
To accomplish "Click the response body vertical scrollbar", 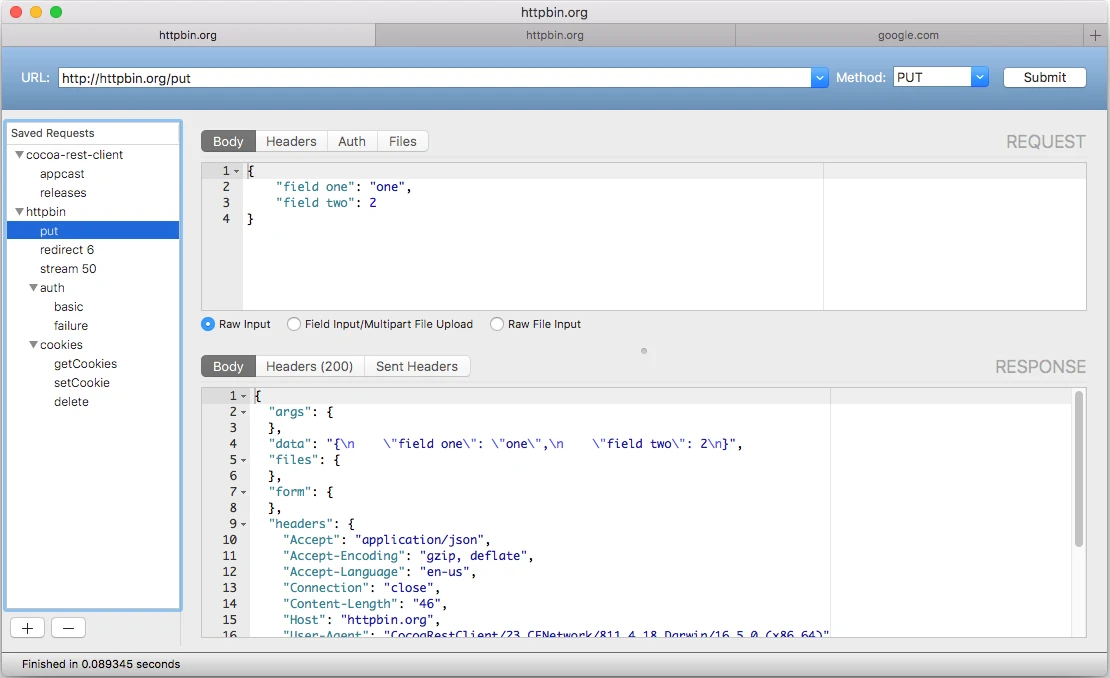I will tap(1079, 469).
